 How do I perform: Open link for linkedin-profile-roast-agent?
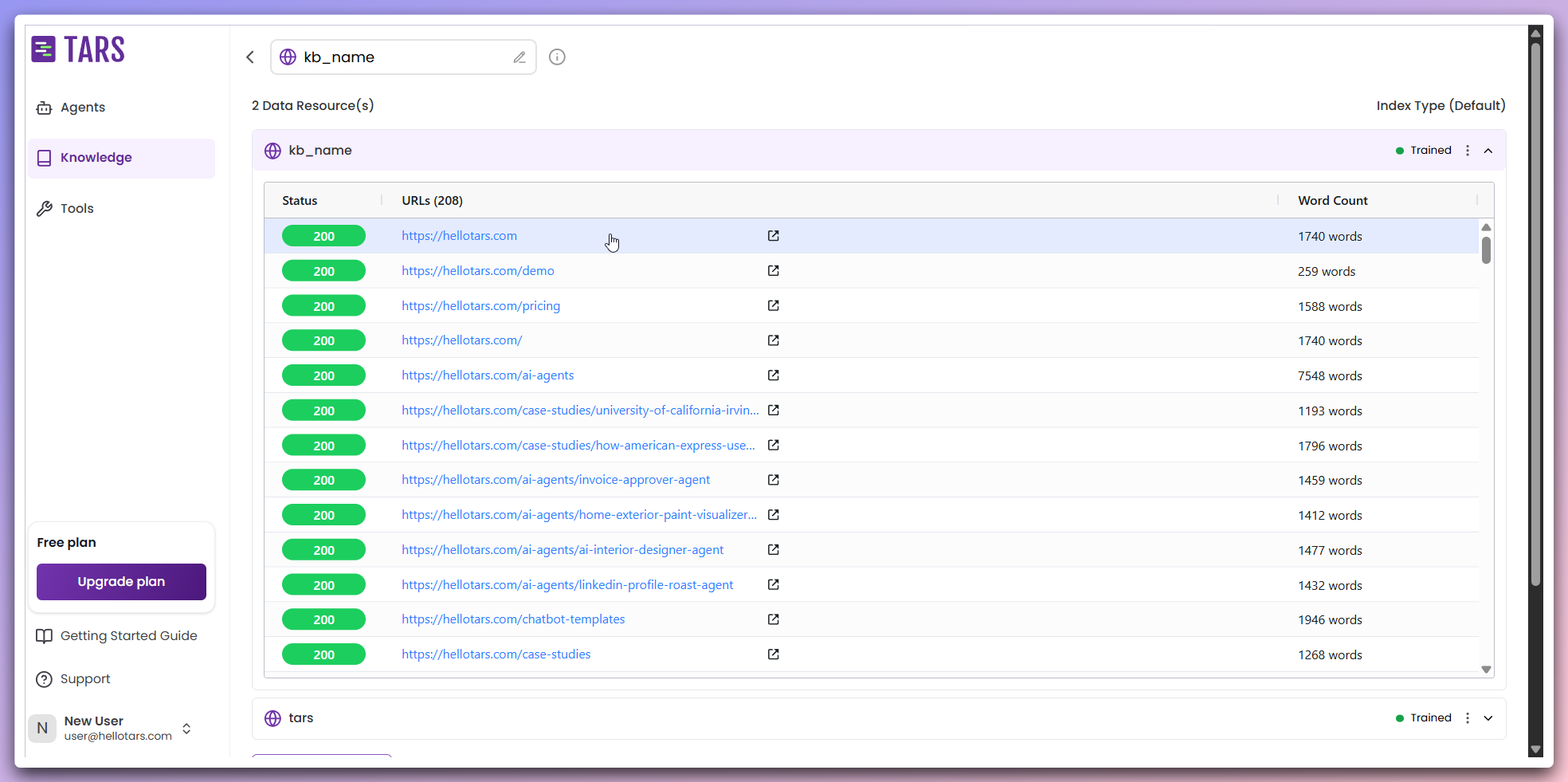[567, 585]
